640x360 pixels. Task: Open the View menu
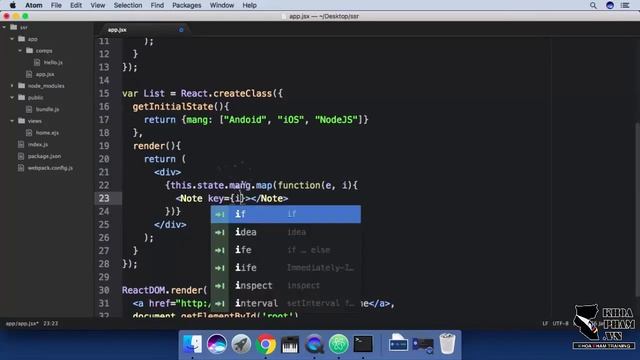(x=98, y=5)
